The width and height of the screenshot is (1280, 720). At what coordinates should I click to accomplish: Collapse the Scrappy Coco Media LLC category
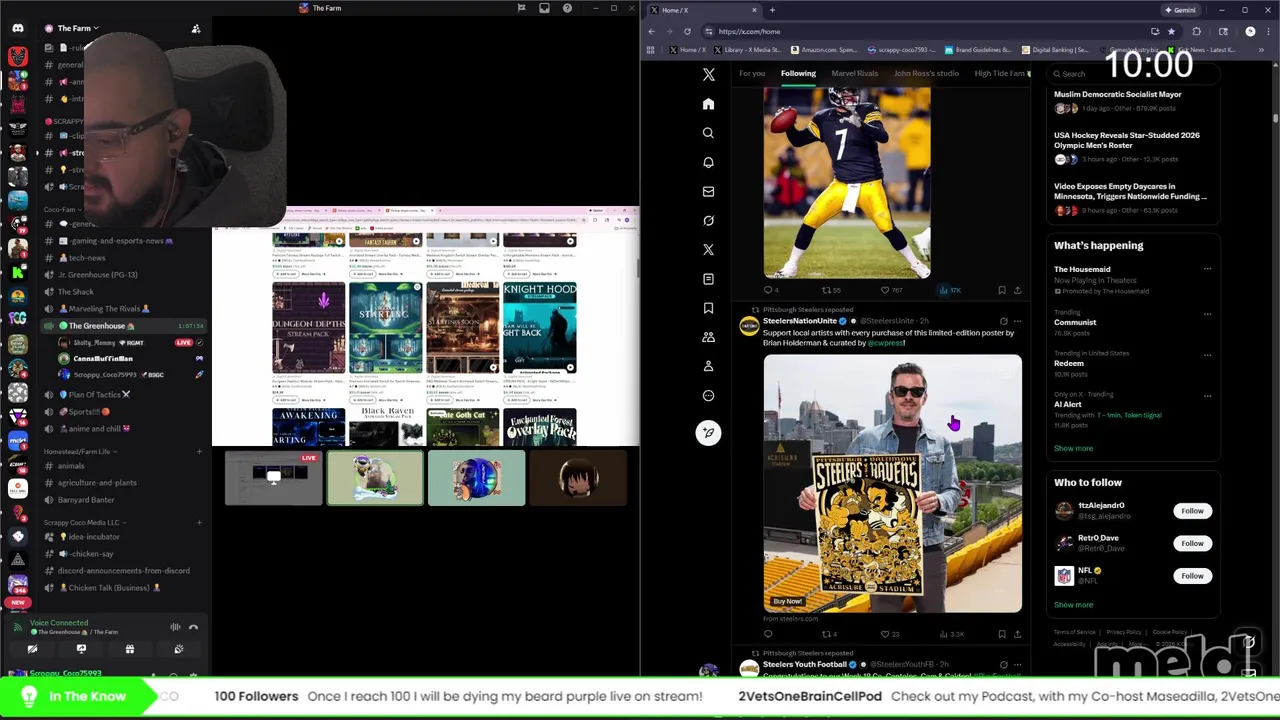[83, 522]
